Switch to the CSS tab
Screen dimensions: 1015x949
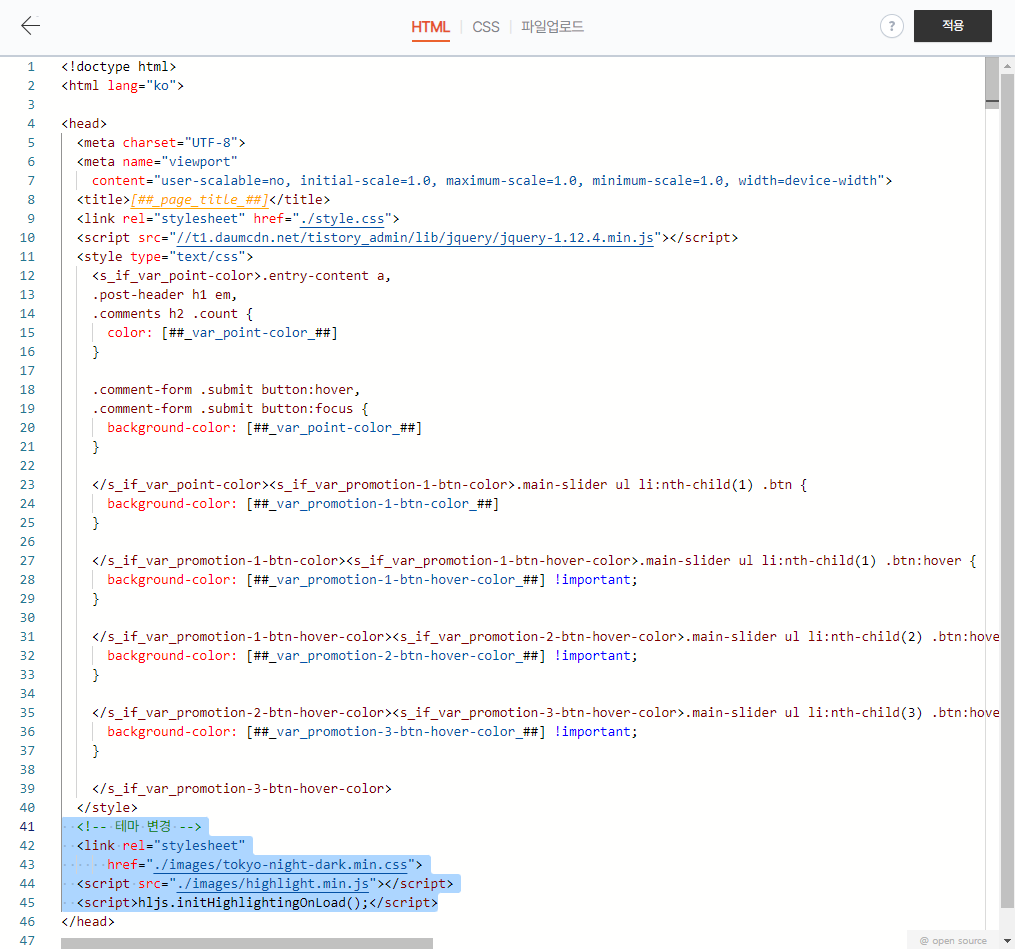pyautogui.click(x=485, y=27)
